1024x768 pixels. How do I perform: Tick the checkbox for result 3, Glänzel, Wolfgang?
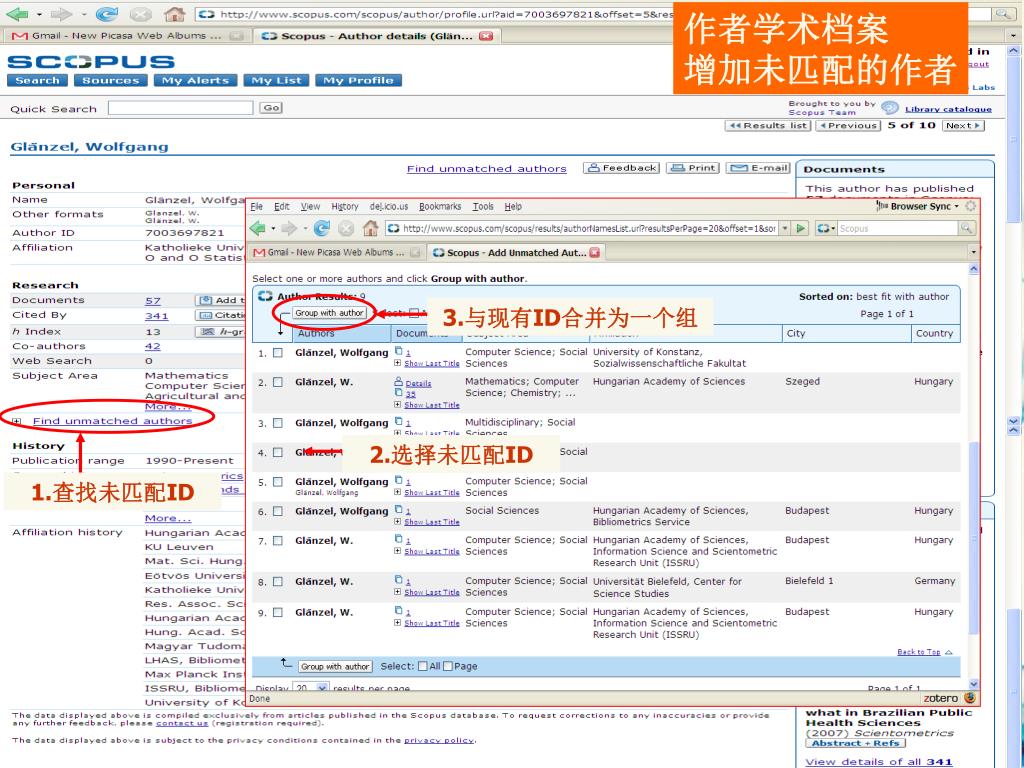point(278,423)
